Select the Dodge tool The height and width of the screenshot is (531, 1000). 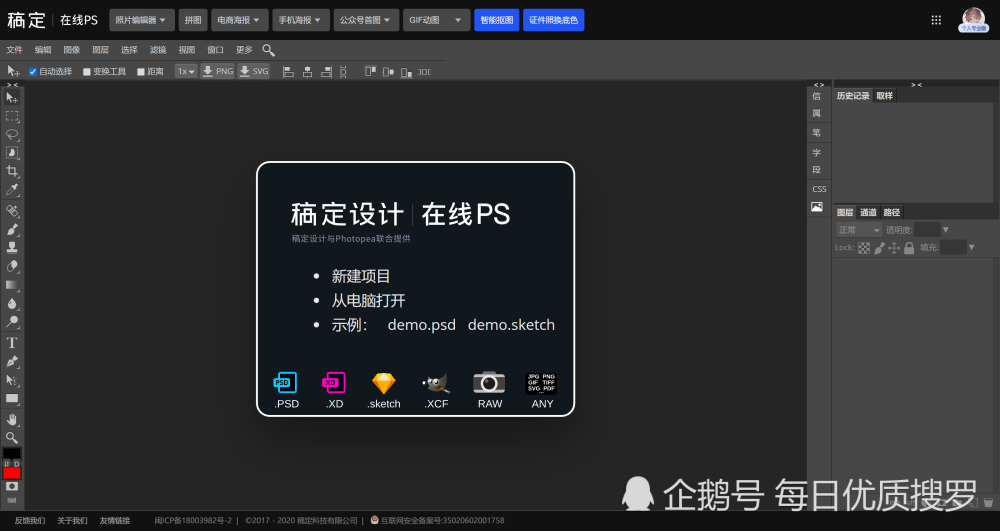(x=12, y=322)
